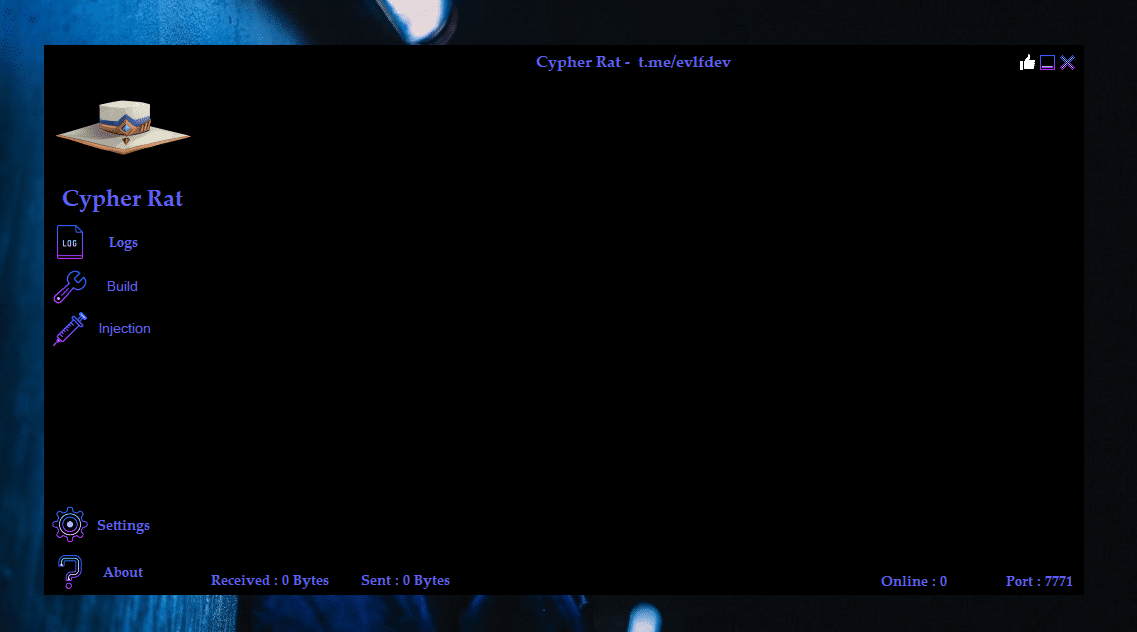Click the wrench icon beside Build
The height and width of the screenshot is (632, 1137).
click(x=70, y=286)
